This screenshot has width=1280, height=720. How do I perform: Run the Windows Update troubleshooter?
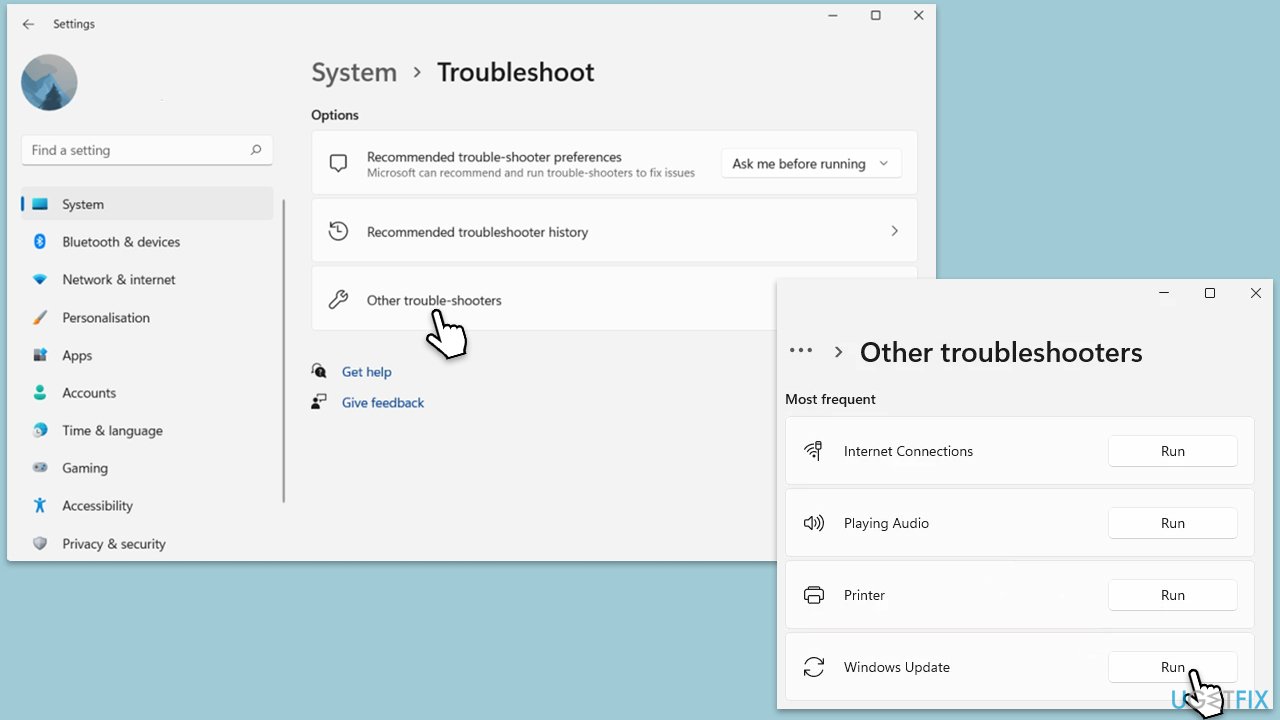pyautogui.click(x=1172, y=667)
